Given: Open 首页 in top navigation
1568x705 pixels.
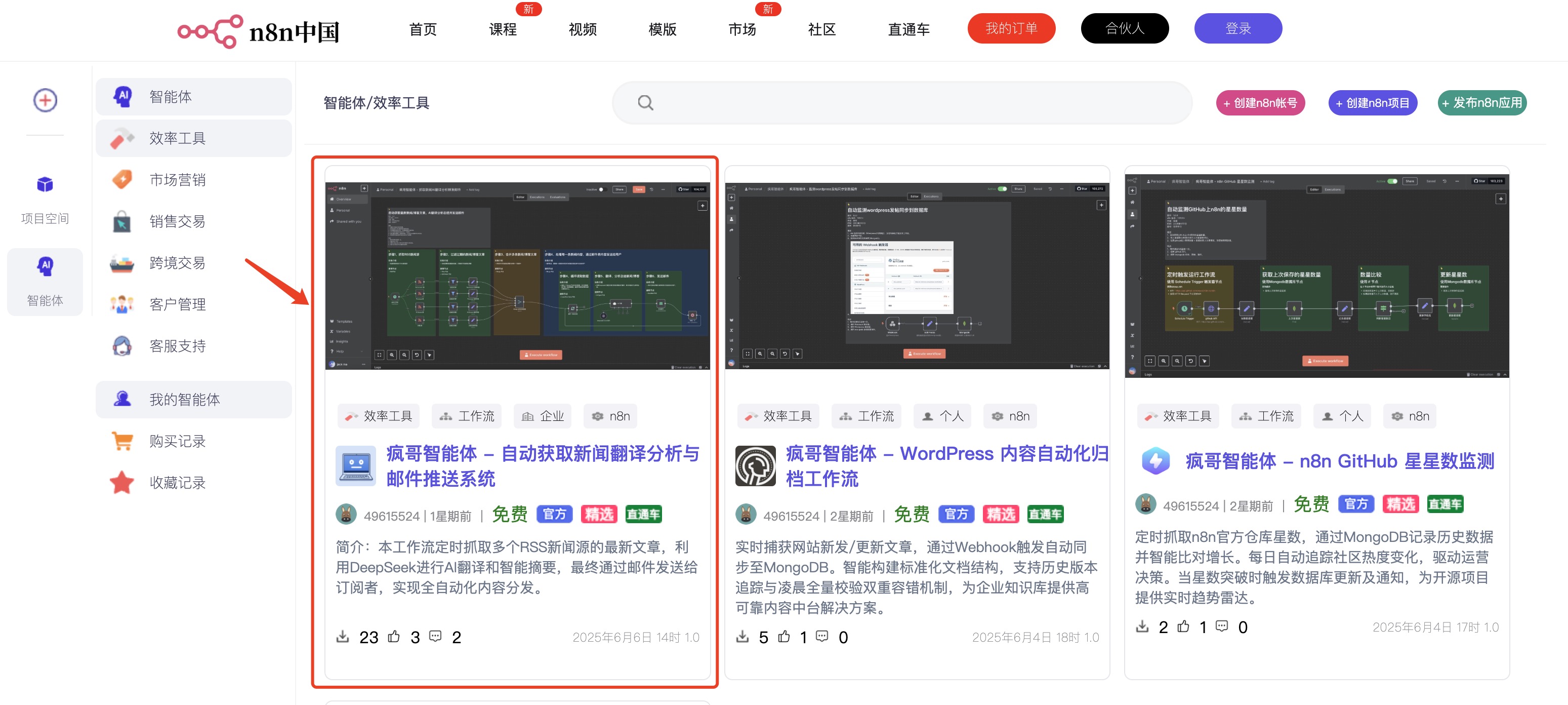Looking at the screenshot, I should tap(423, 29).
